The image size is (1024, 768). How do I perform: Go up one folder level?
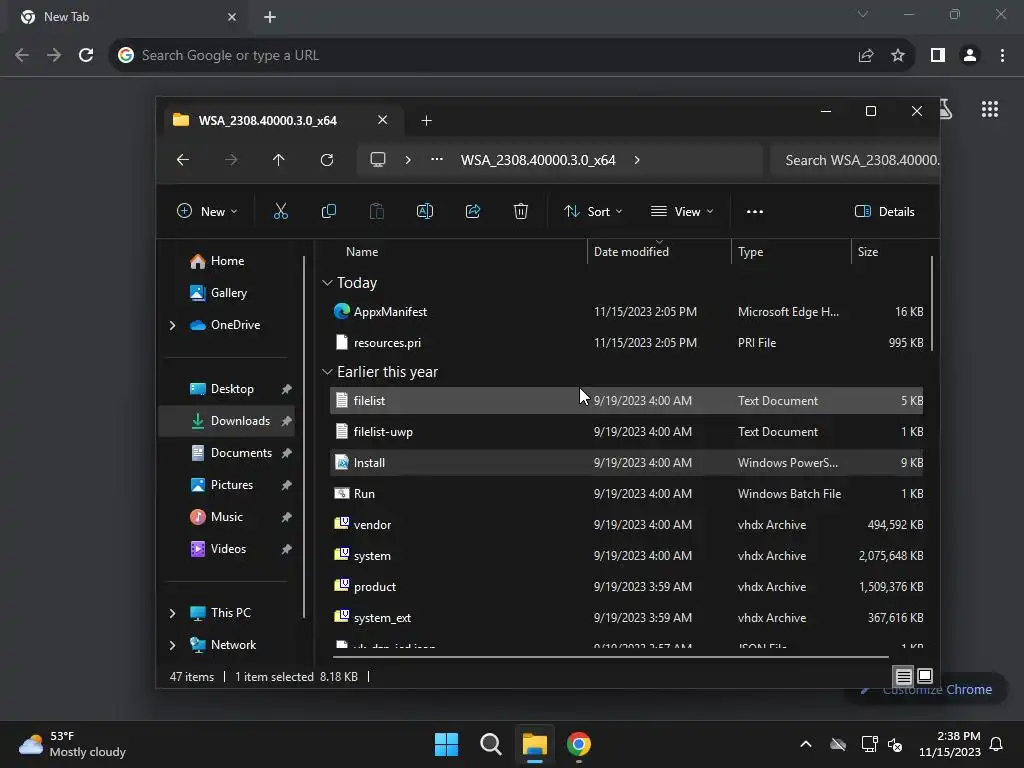click(279, 160)
